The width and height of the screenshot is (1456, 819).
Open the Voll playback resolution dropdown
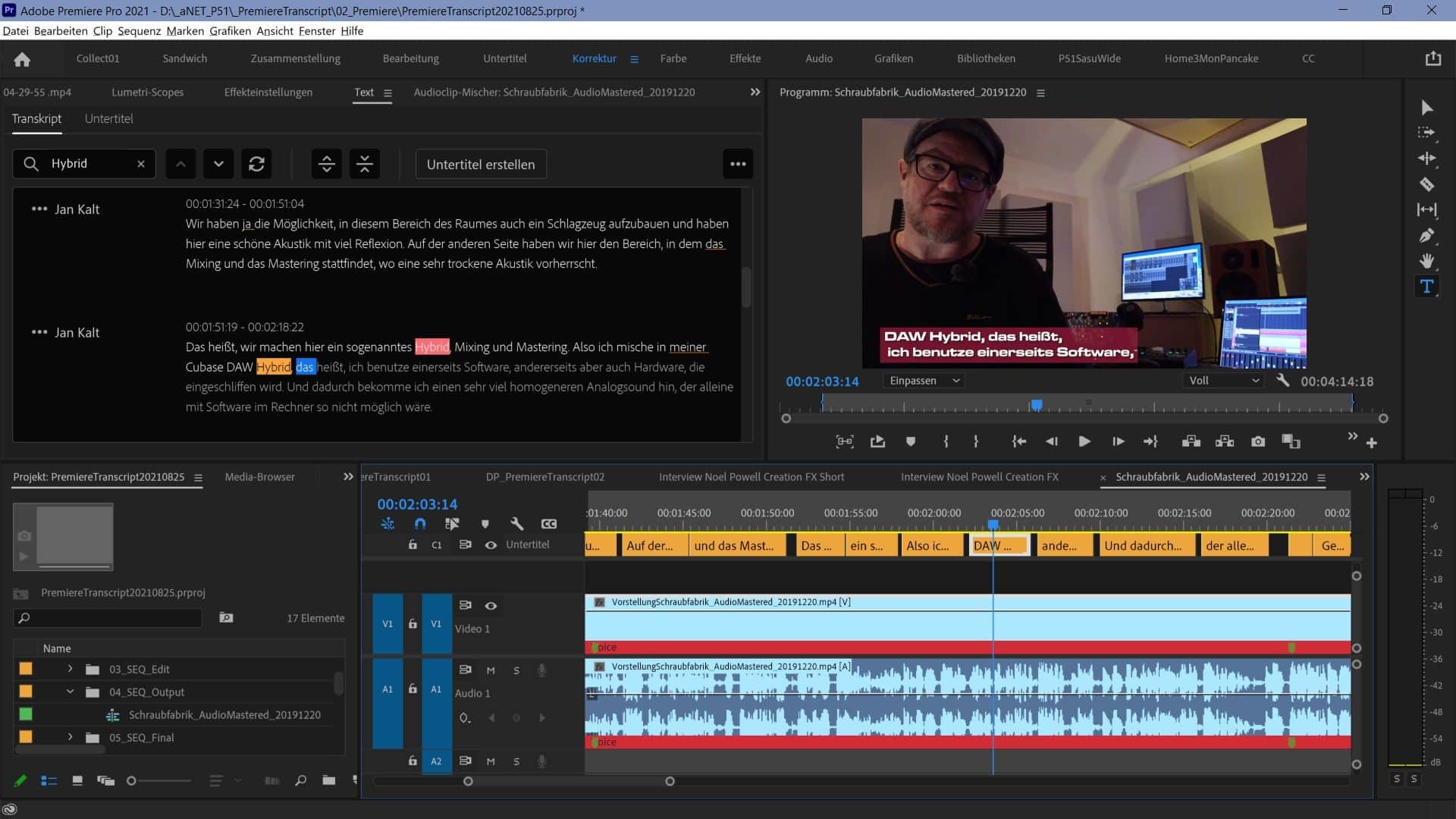(1223, 381)
